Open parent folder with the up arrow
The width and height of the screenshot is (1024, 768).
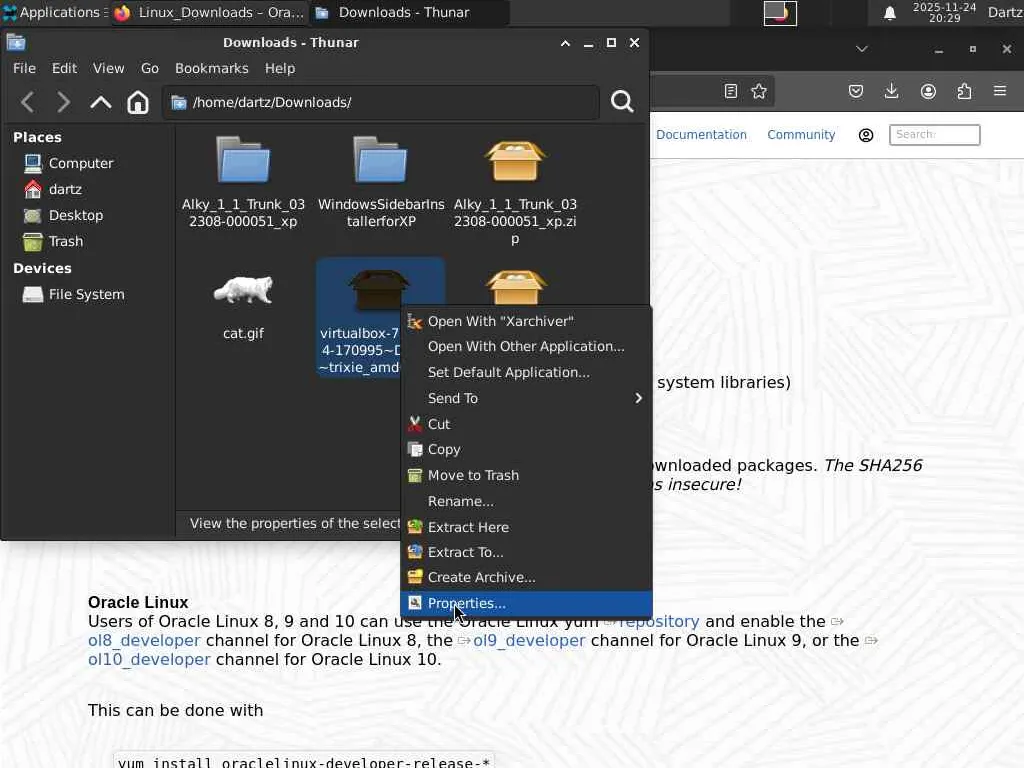click(101, 103)
